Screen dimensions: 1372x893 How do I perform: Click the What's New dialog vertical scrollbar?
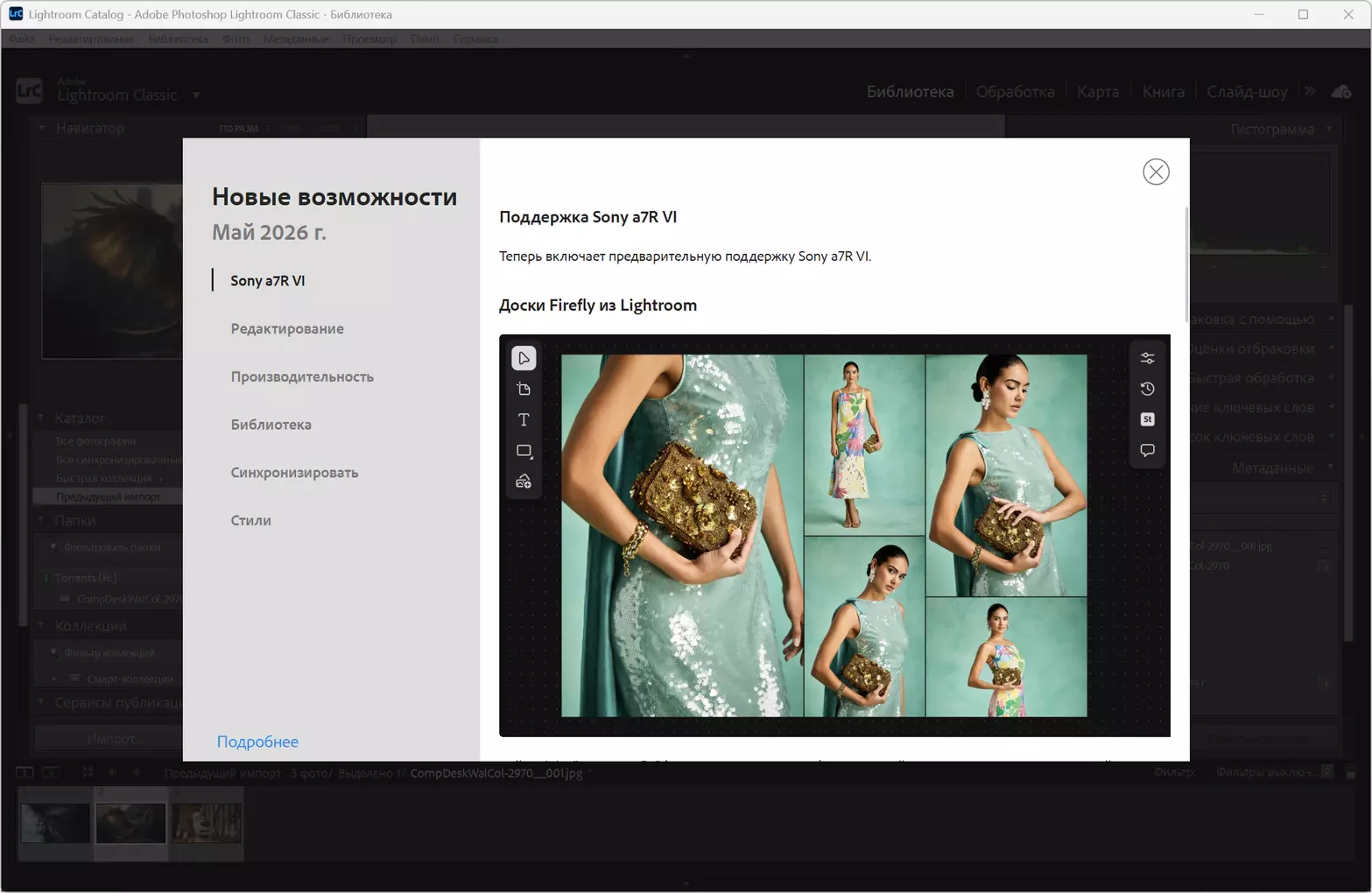pyautogui.click(x=1186, y=263)
